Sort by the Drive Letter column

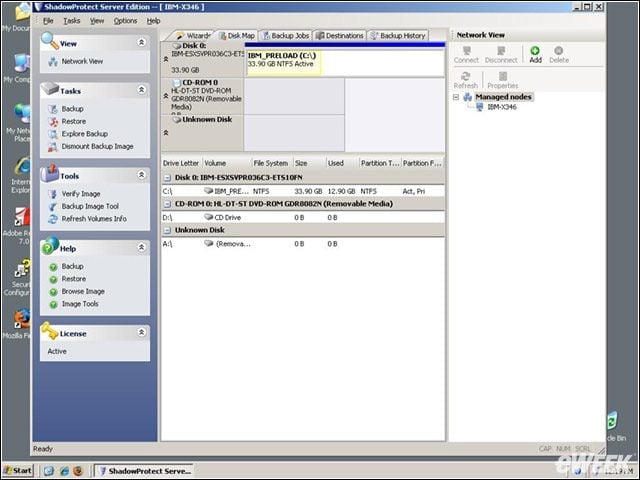coord(181,163)
